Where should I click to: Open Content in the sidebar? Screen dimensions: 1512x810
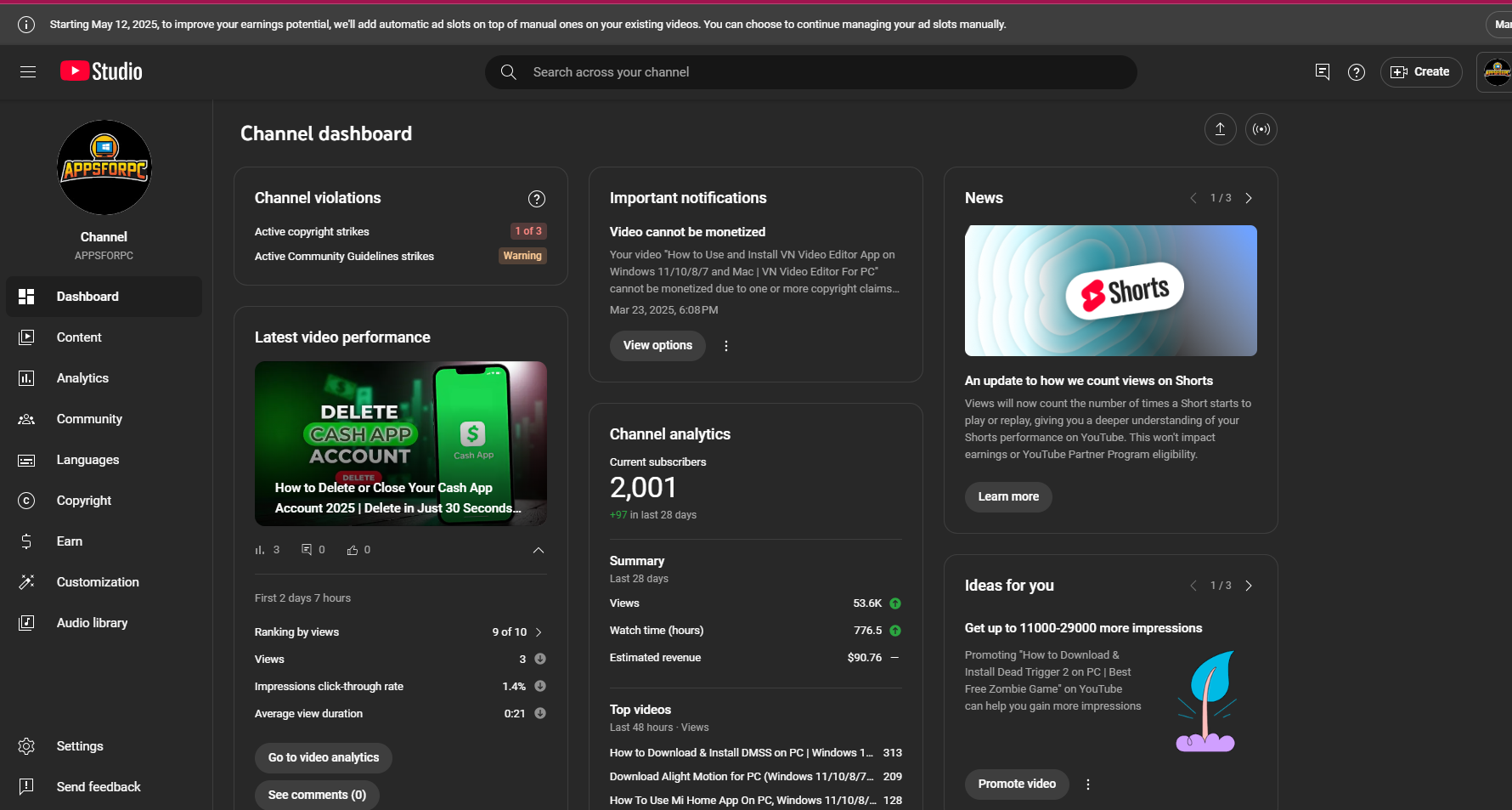(x=104, y=337)
